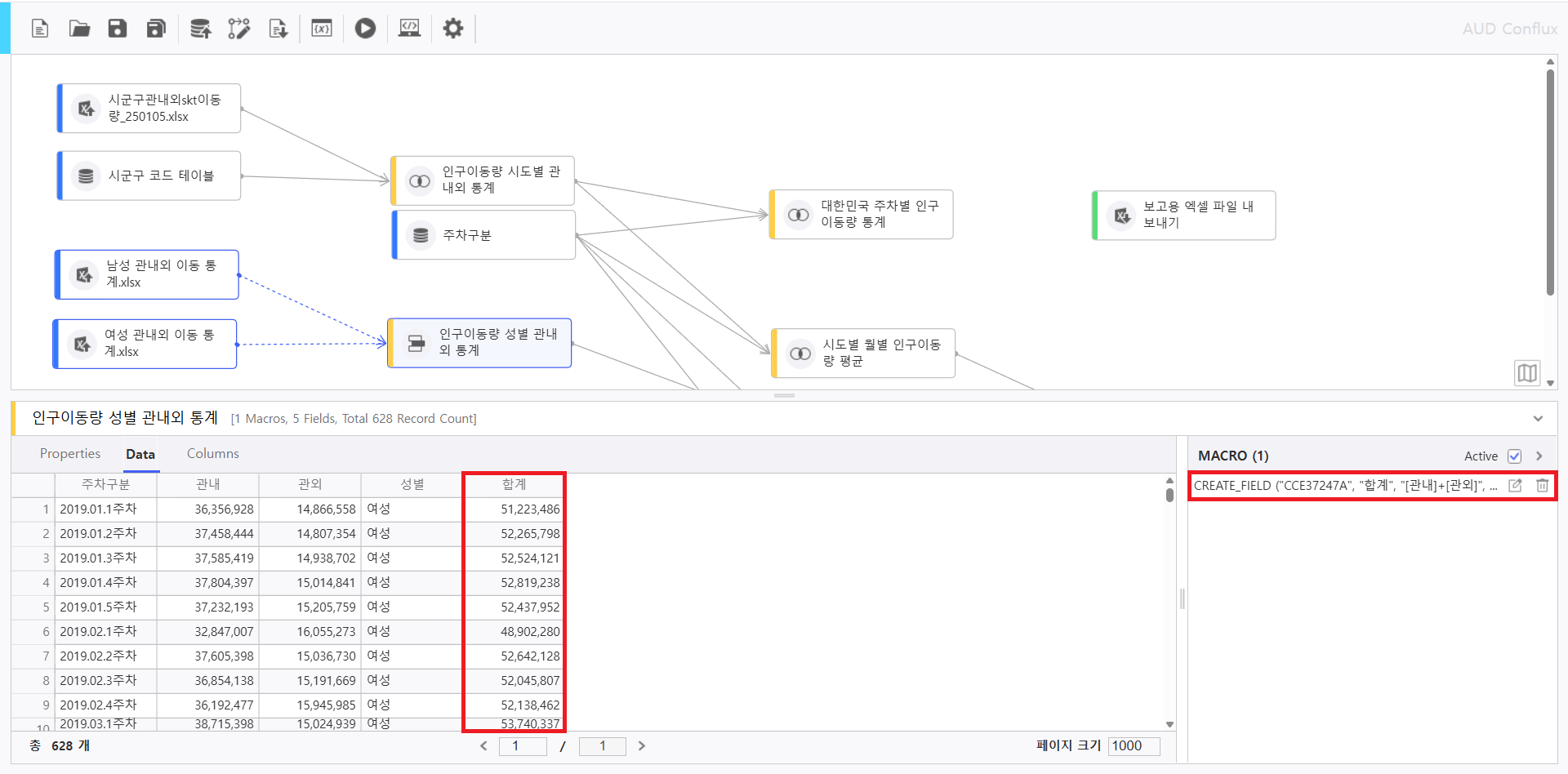The height and width of the screenshot is (774, 1568).
Task: Toggle the macro Active checkbox
Action: click(x=1515, y=456)
